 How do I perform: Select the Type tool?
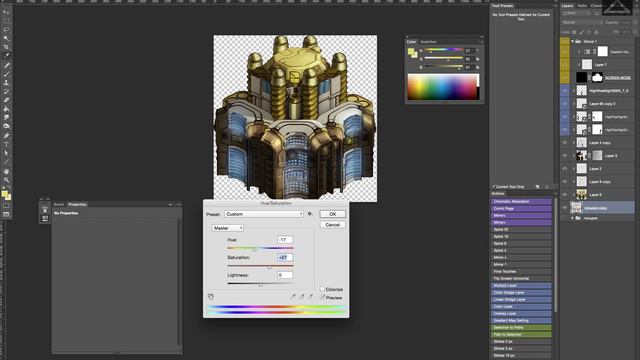pos(6,144)
